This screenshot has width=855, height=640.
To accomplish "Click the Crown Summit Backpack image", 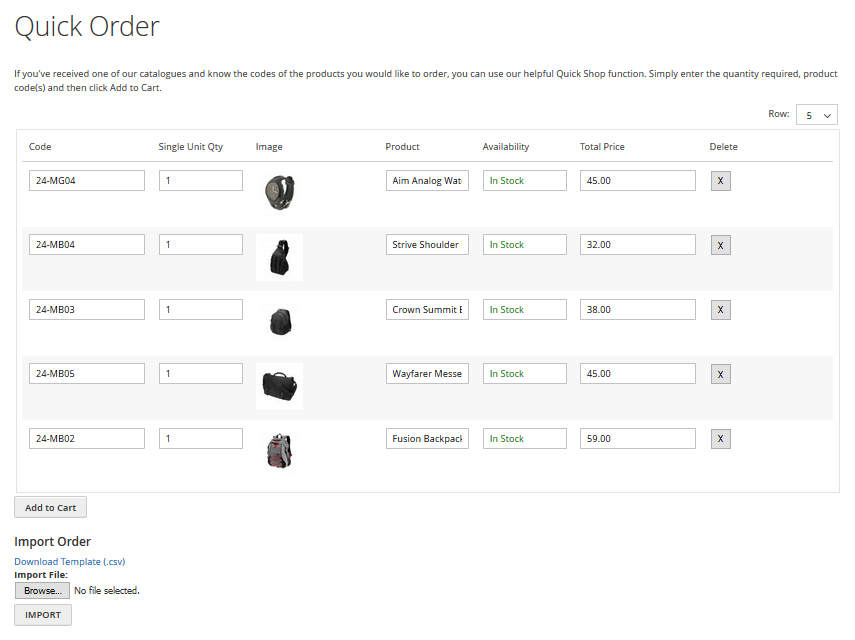I will click(x=279, y=321).
